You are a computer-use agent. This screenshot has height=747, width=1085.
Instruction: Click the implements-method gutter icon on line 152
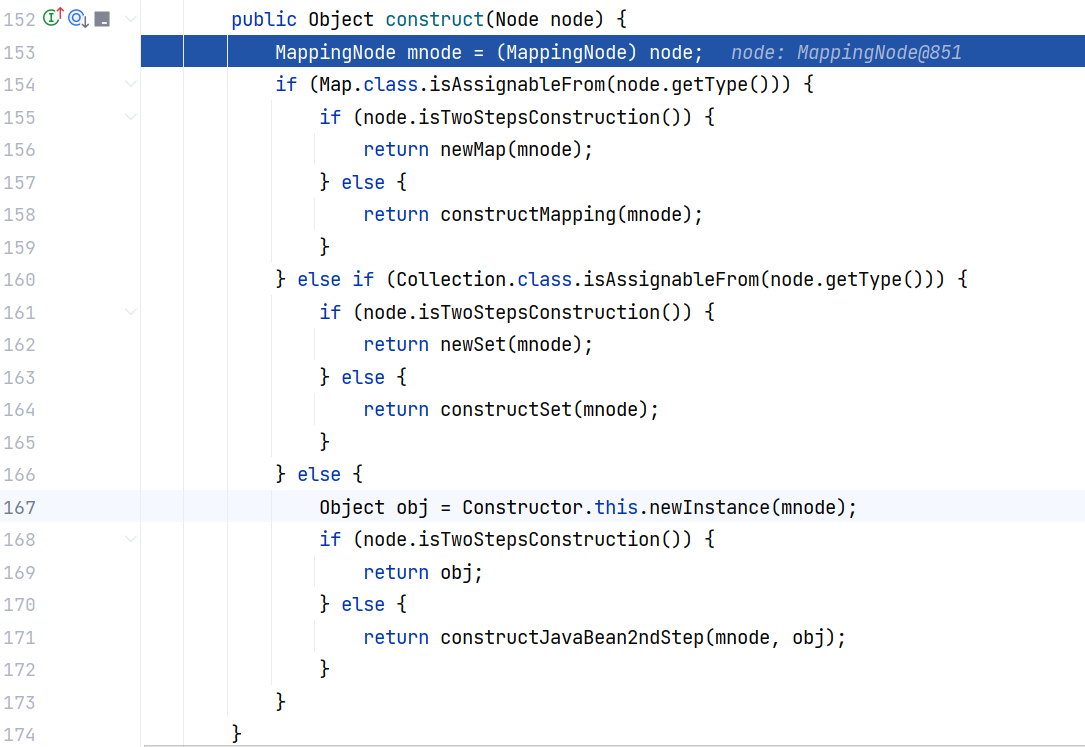click(x=53, y=17)
